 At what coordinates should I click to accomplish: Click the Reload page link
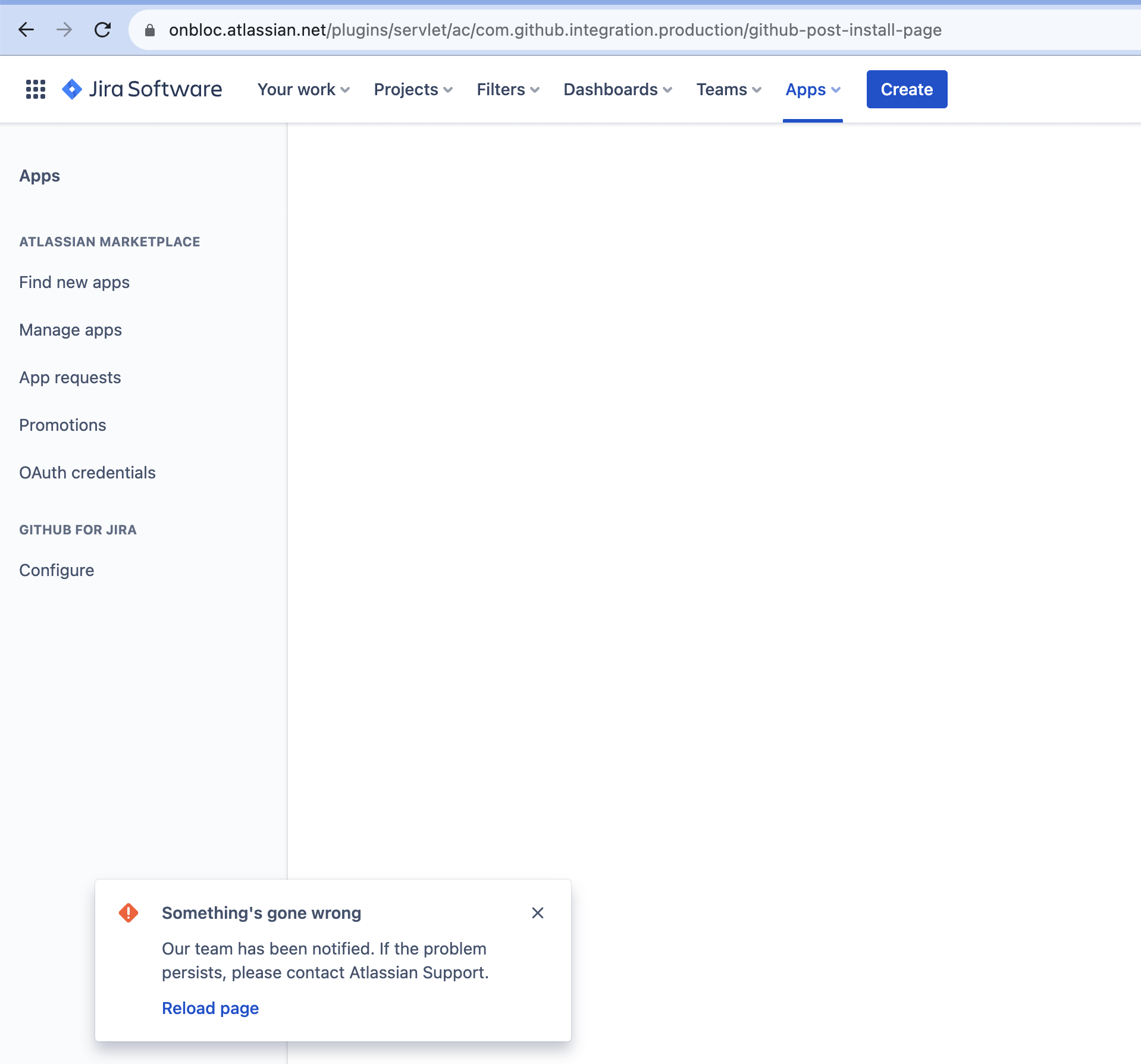tap(211, 1008)
